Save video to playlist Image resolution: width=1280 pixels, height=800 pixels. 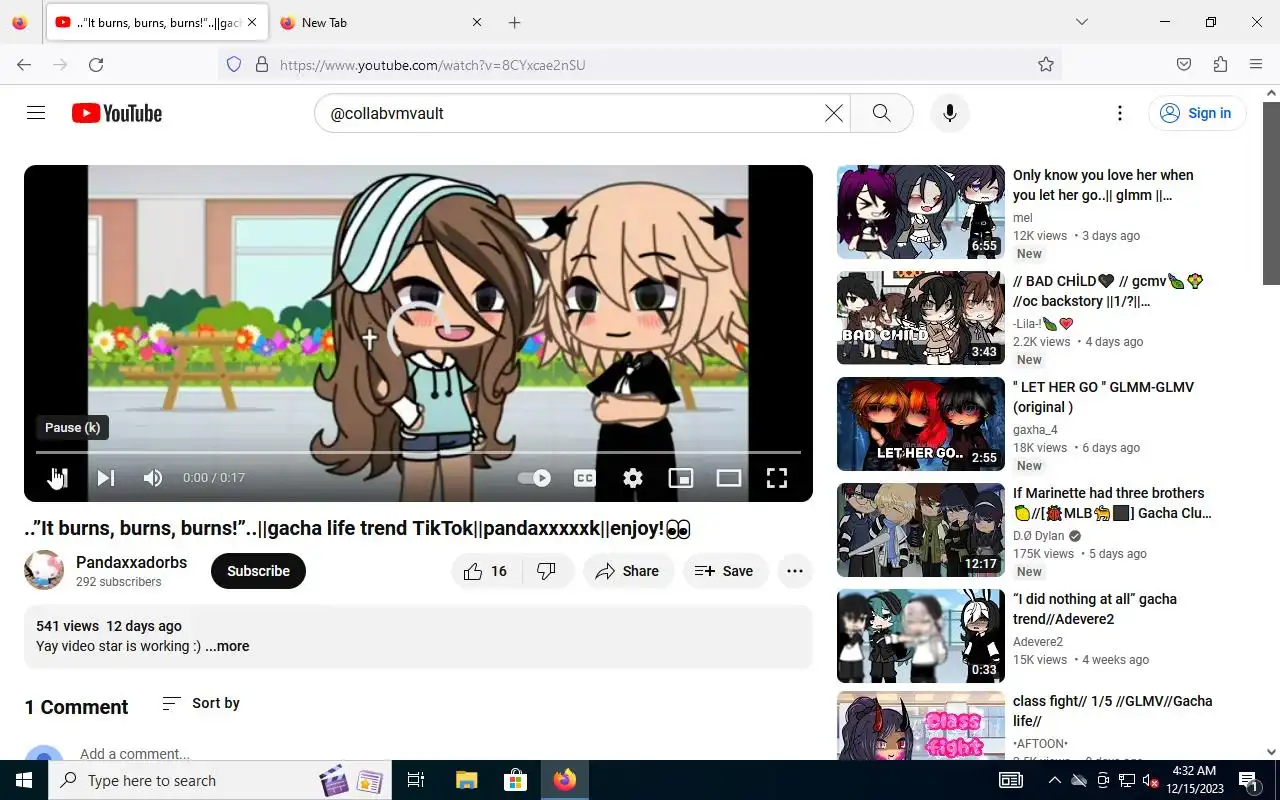click(725, 571)
